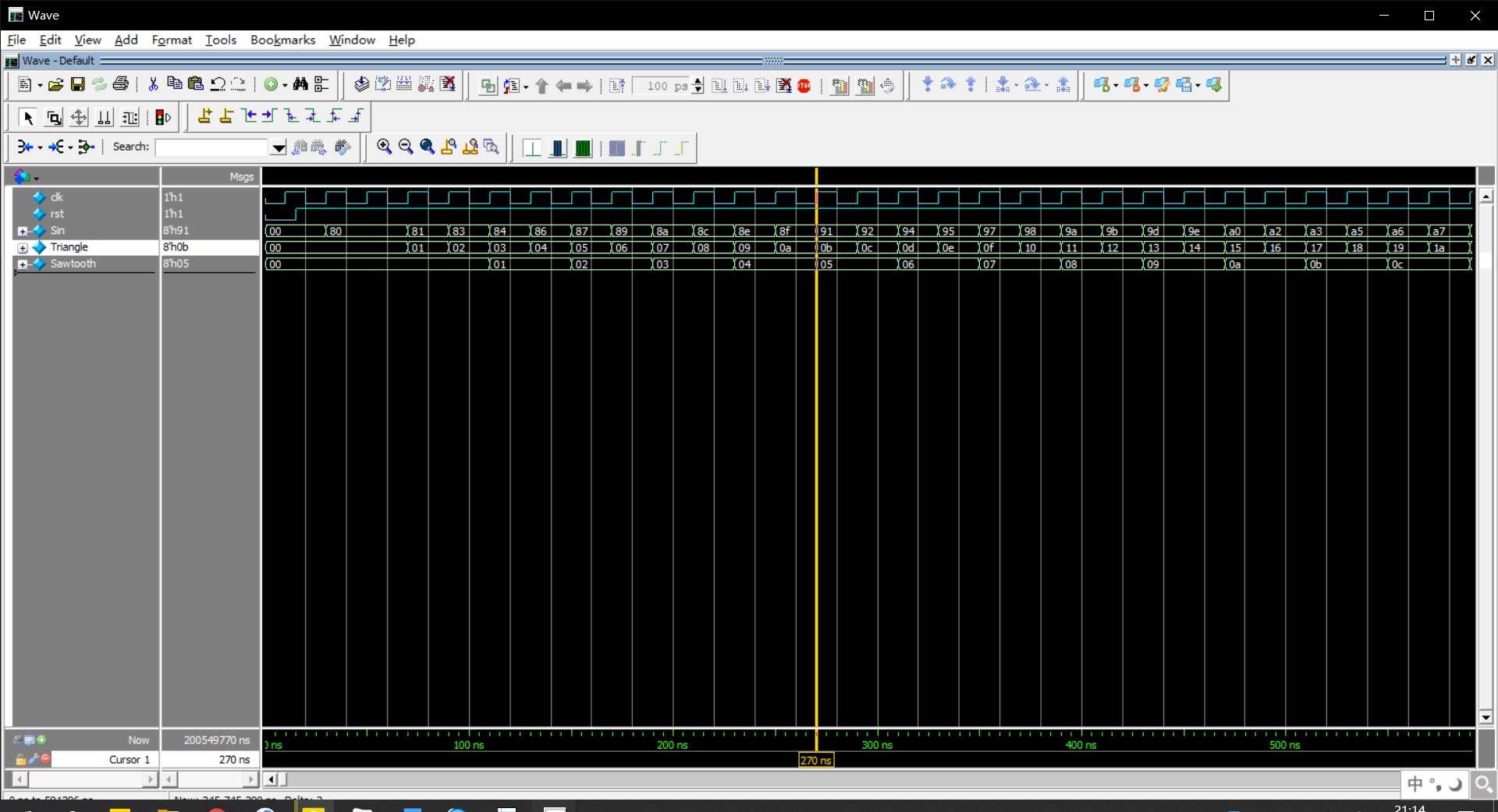Activate the Pan mode tool
The width and height of the screenshot is (1498, 812).
[x=79, y=118]
